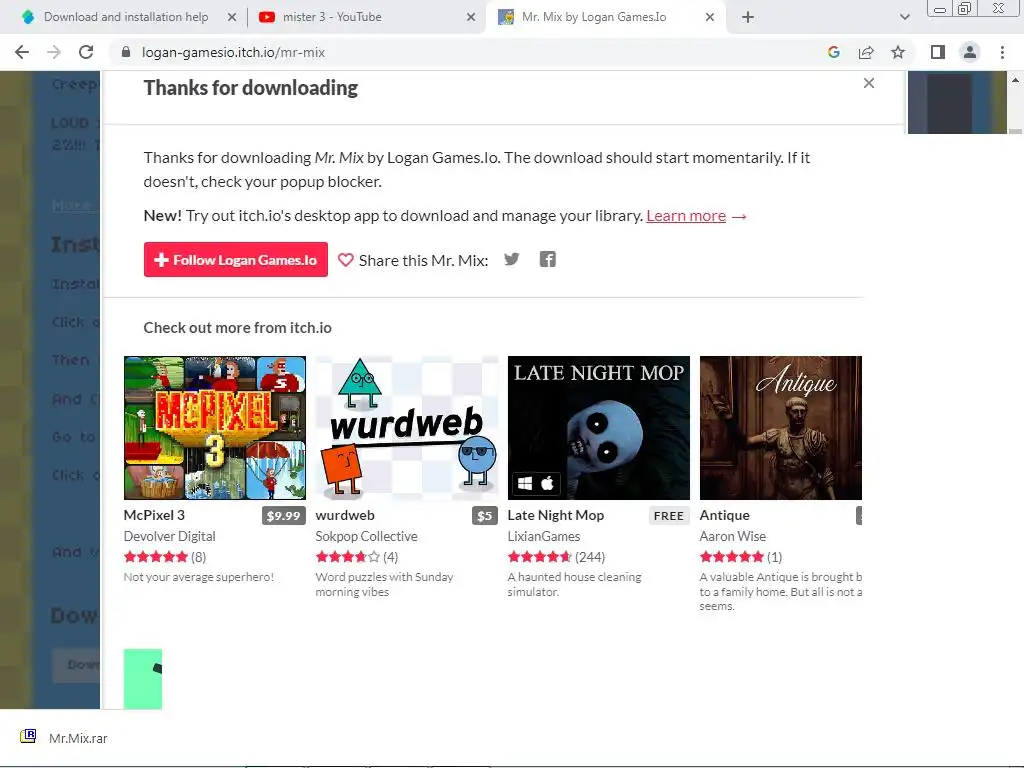Open Google search side icon

point(833,52)
